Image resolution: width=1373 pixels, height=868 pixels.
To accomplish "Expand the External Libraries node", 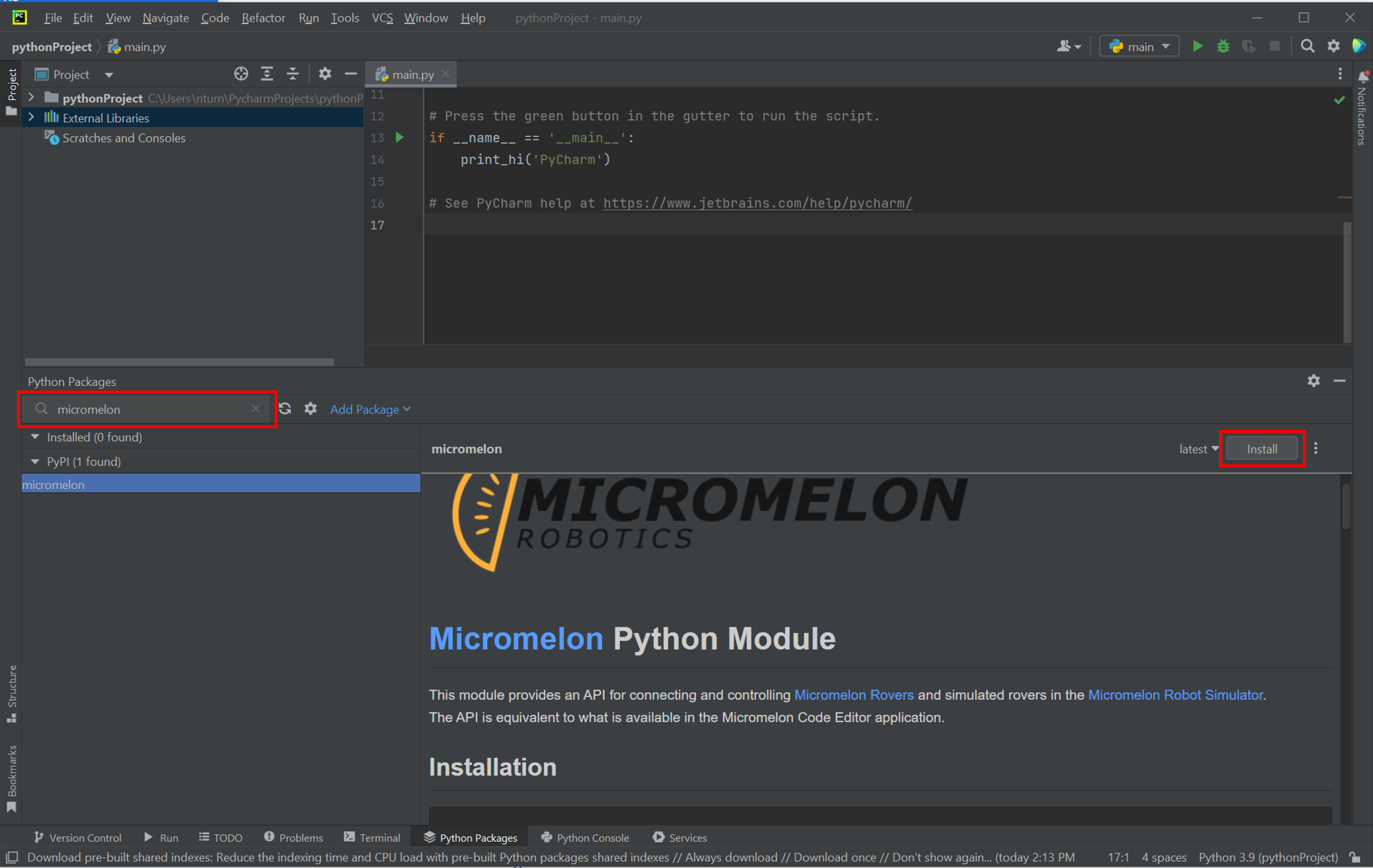I will (30, 118).
